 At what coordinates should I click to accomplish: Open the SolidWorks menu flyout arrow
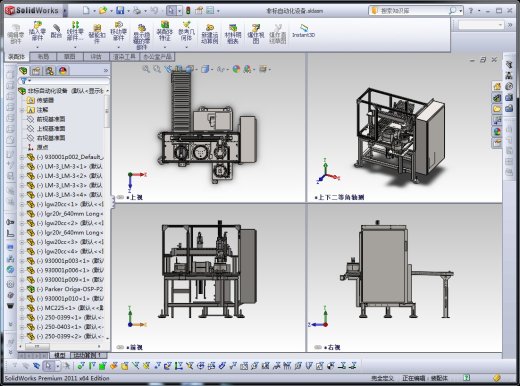pyautogui.click(x=65, y=11)
